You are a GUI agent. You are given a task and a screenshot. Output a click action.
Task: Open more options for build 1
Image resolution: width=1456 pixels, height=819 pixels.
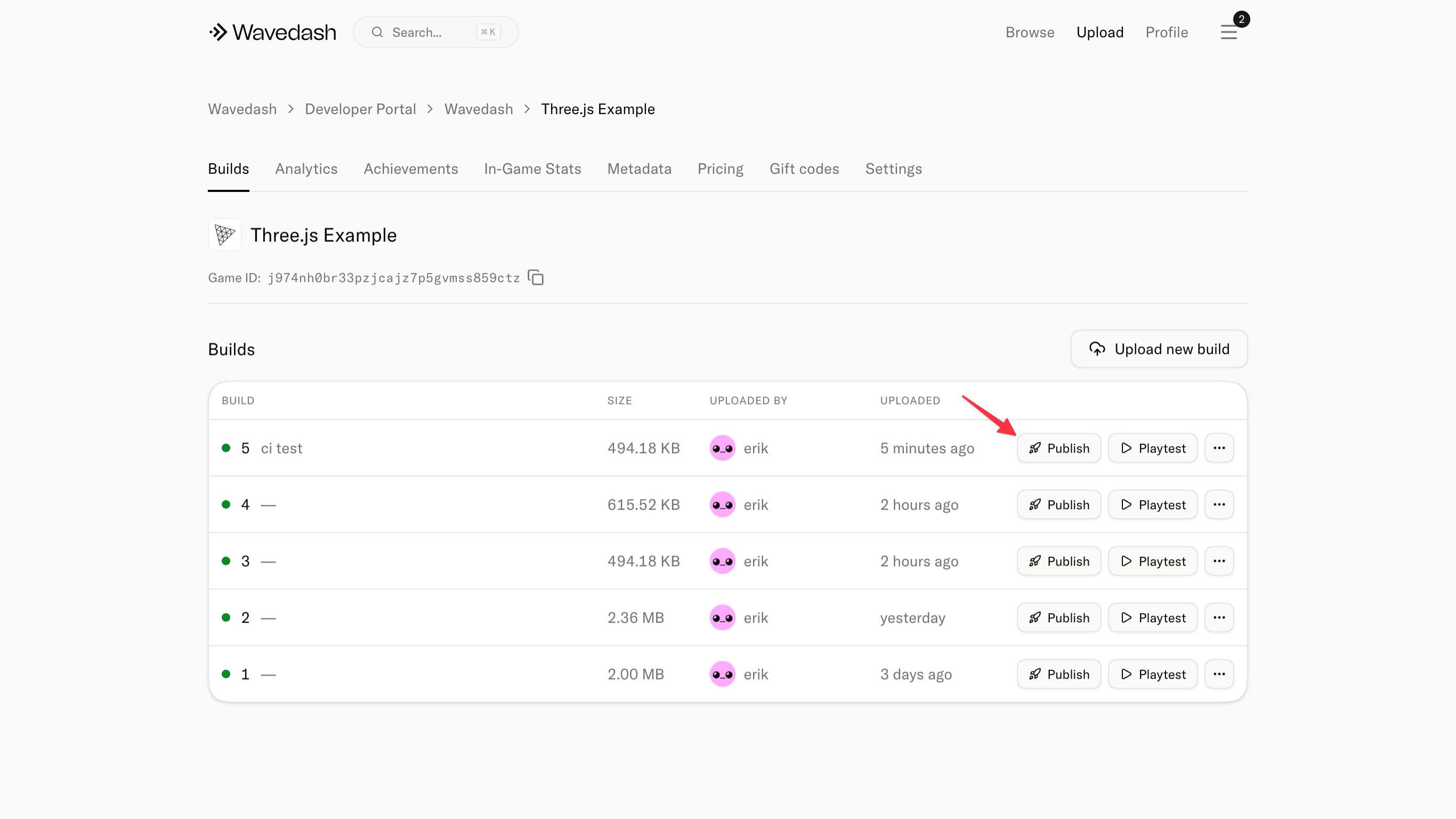pyautogui.click(x=1219, y=674)
